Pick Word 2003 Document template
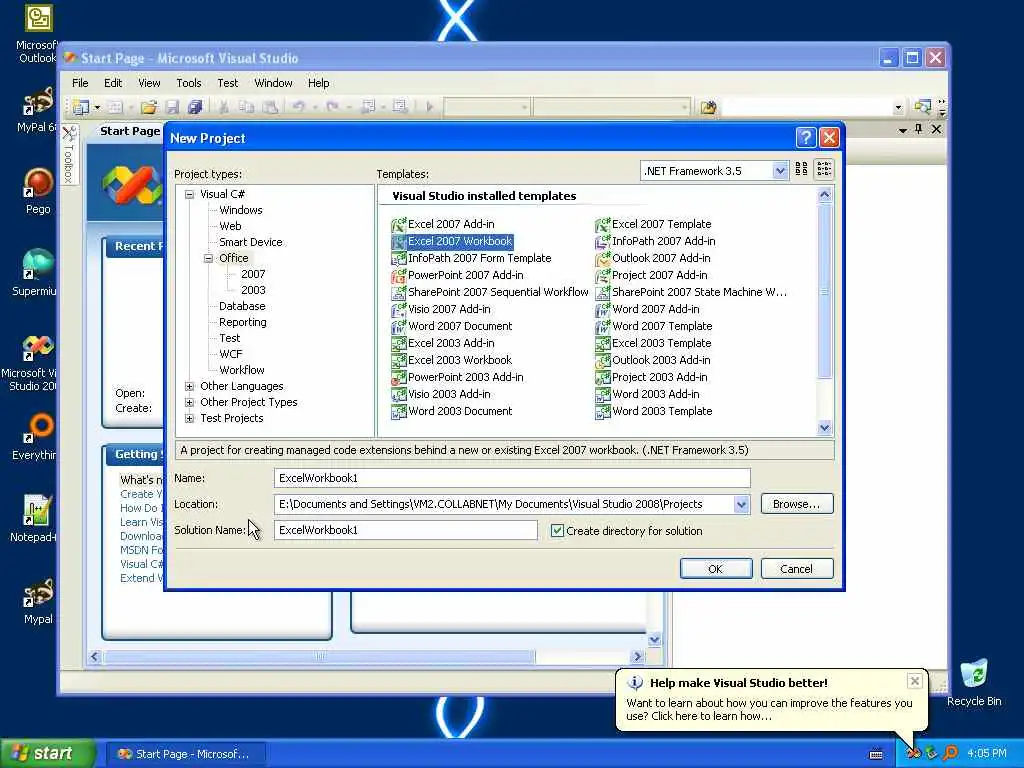 [x=451, y=411]
